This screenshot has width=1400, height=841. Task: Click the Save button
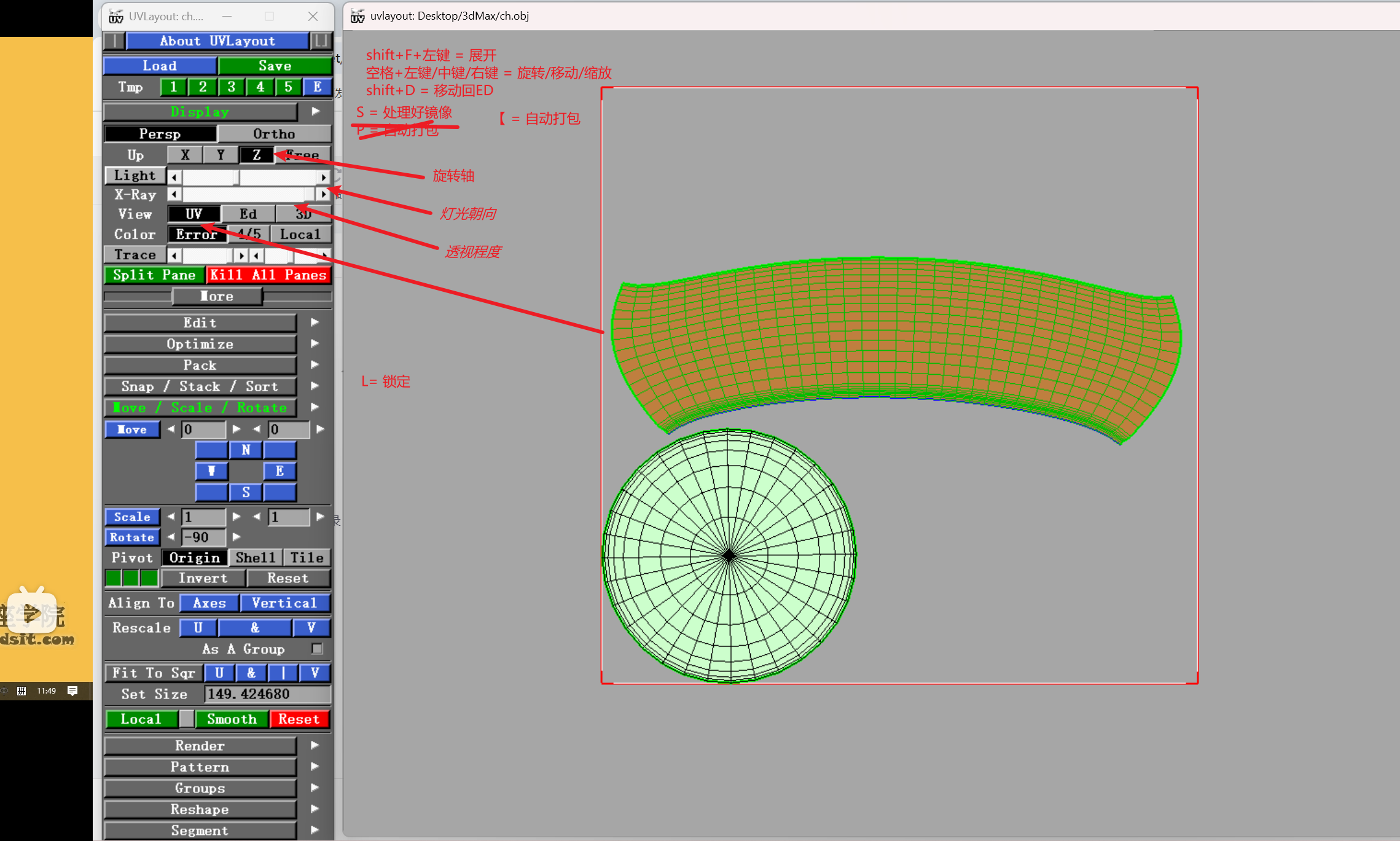(x=275, y=66)
